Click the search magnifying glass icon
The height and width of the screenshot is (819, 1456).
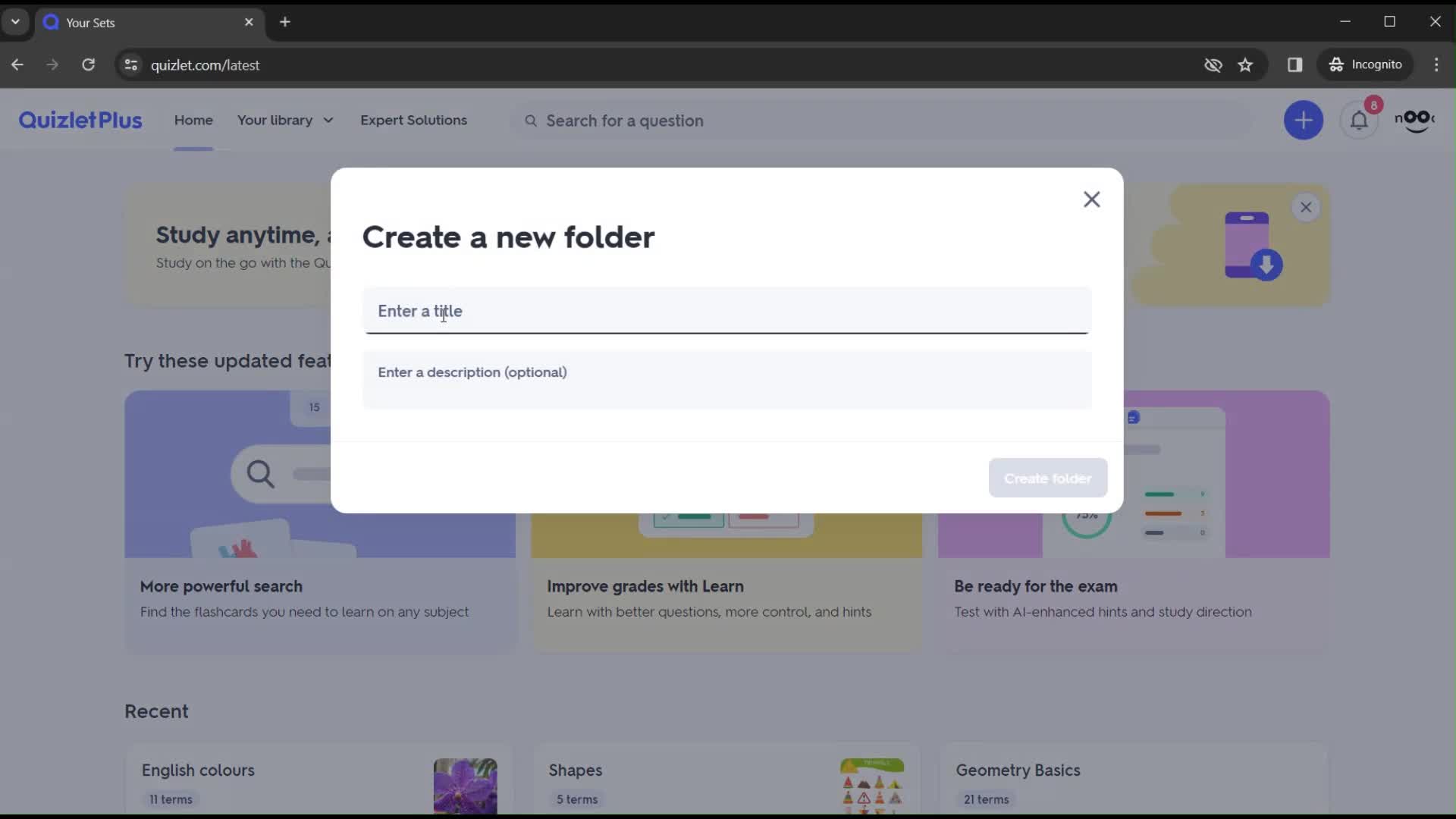531,120
